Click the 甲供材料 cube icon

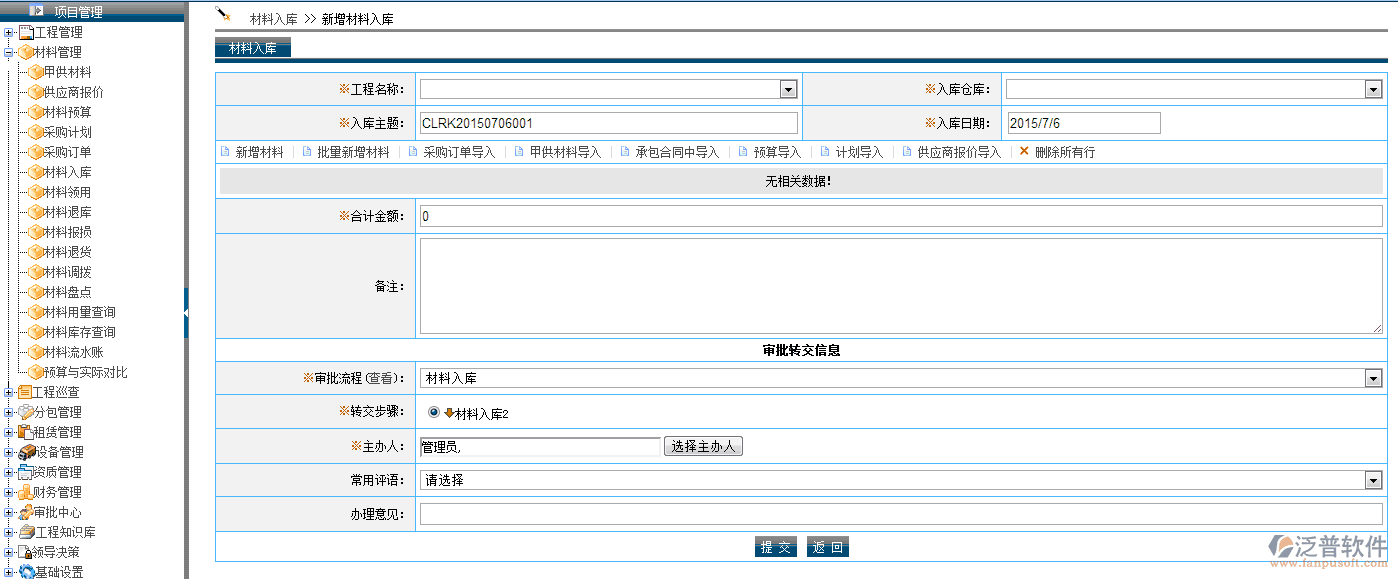pos(35,72)
